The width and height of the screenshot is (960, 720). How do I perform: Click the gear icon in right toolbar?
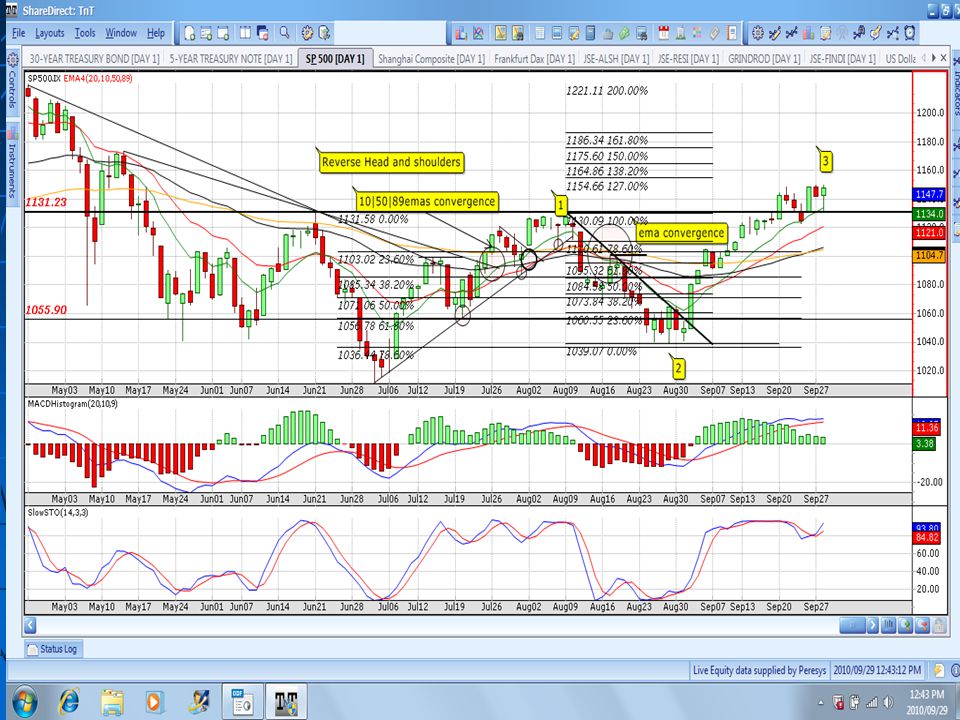click(x=757, y=33)
